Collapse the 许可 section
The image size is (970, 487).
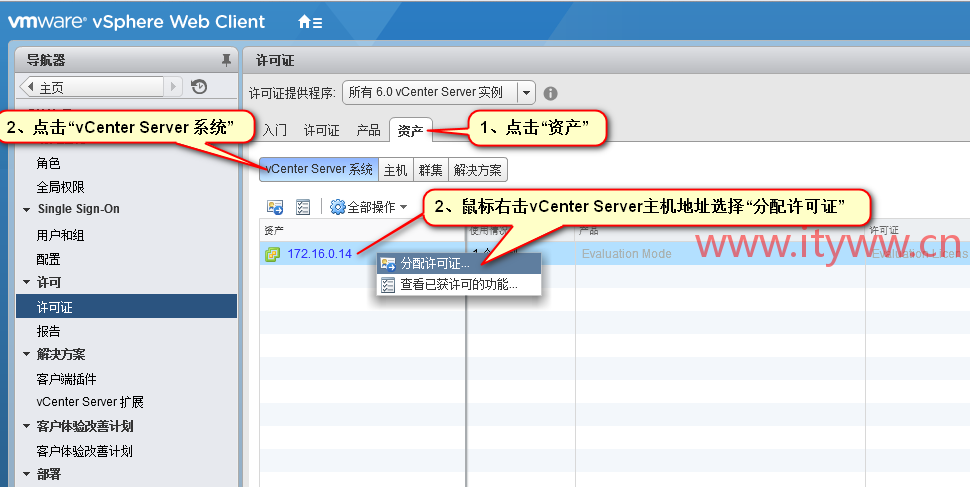click(27, 282)
